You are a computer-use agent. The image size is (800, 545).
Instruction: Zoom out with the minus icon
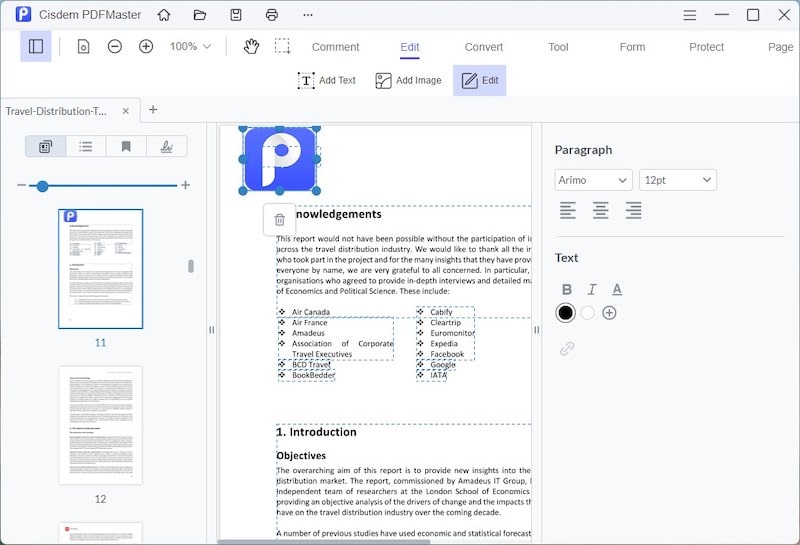(x=115, y=46)
